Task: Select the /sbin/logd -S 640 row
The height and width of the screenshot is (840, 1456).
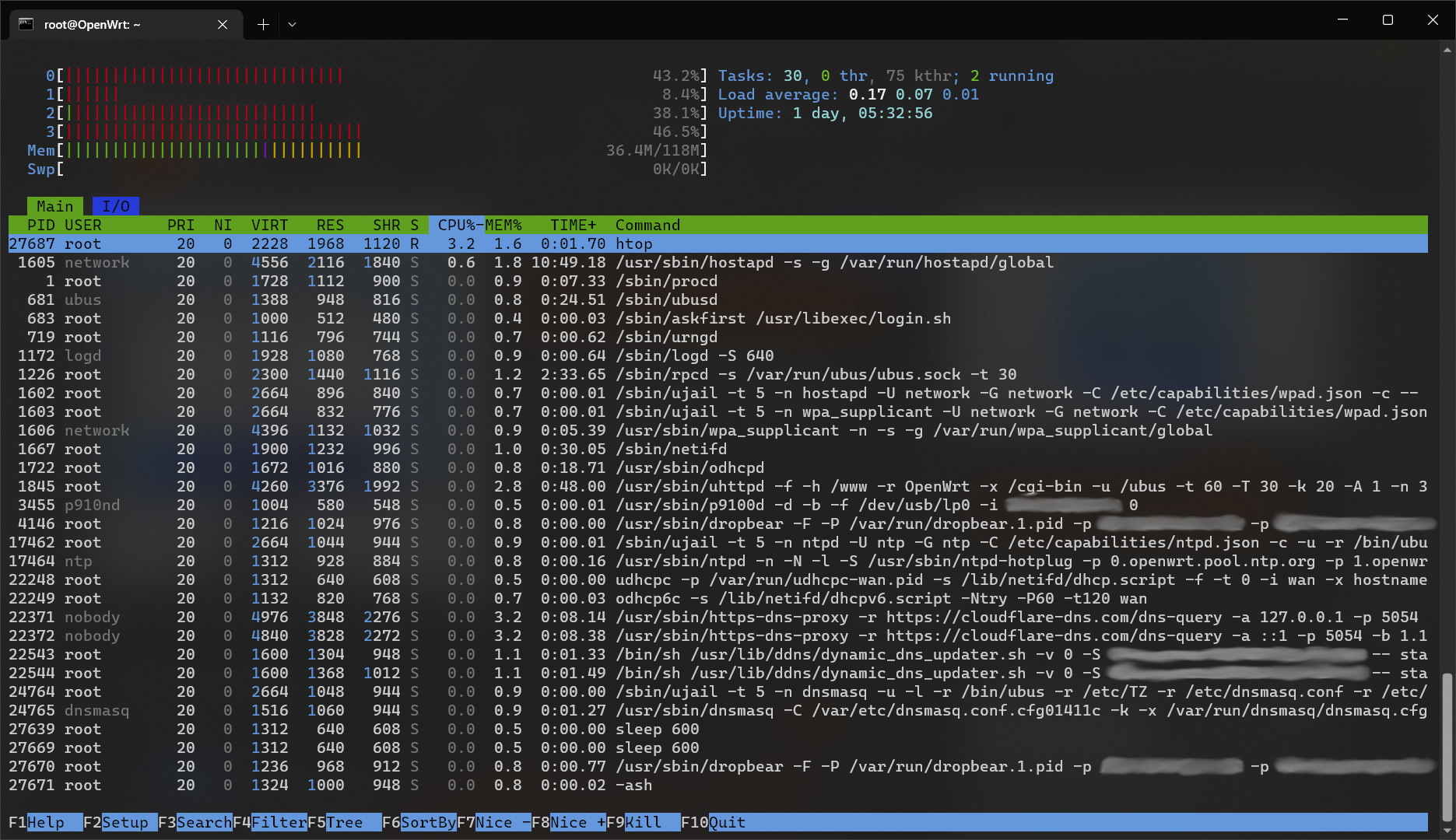Action: 717,355
